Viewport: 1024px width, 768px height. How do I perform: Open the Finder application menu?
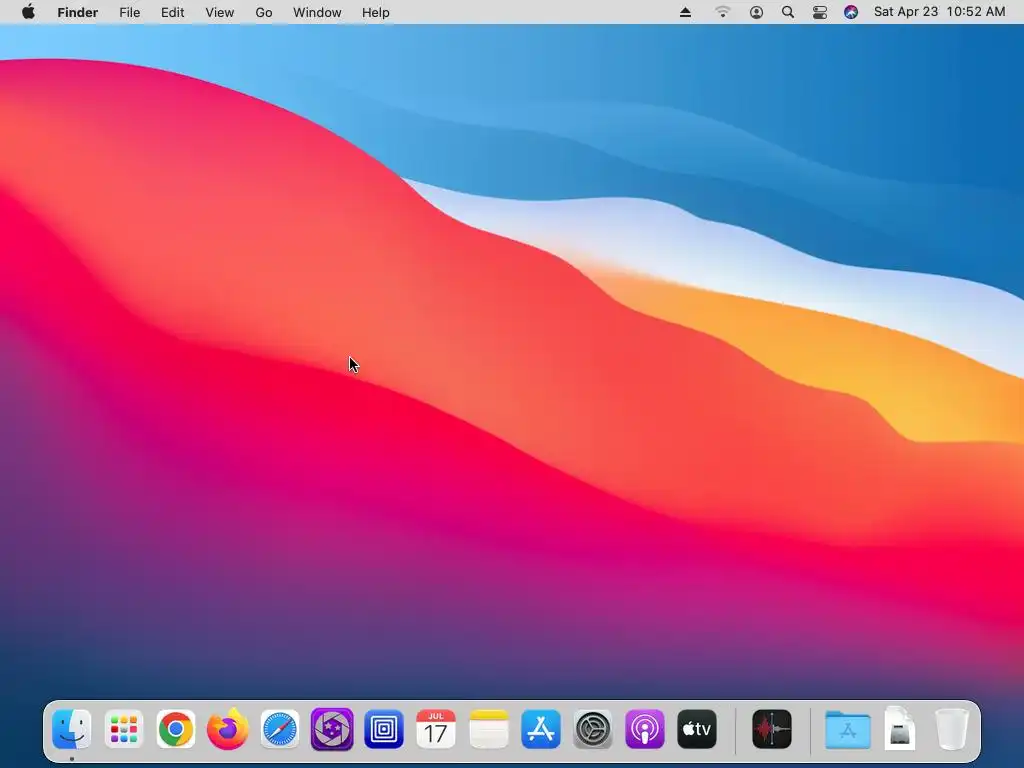pos(78,12)
